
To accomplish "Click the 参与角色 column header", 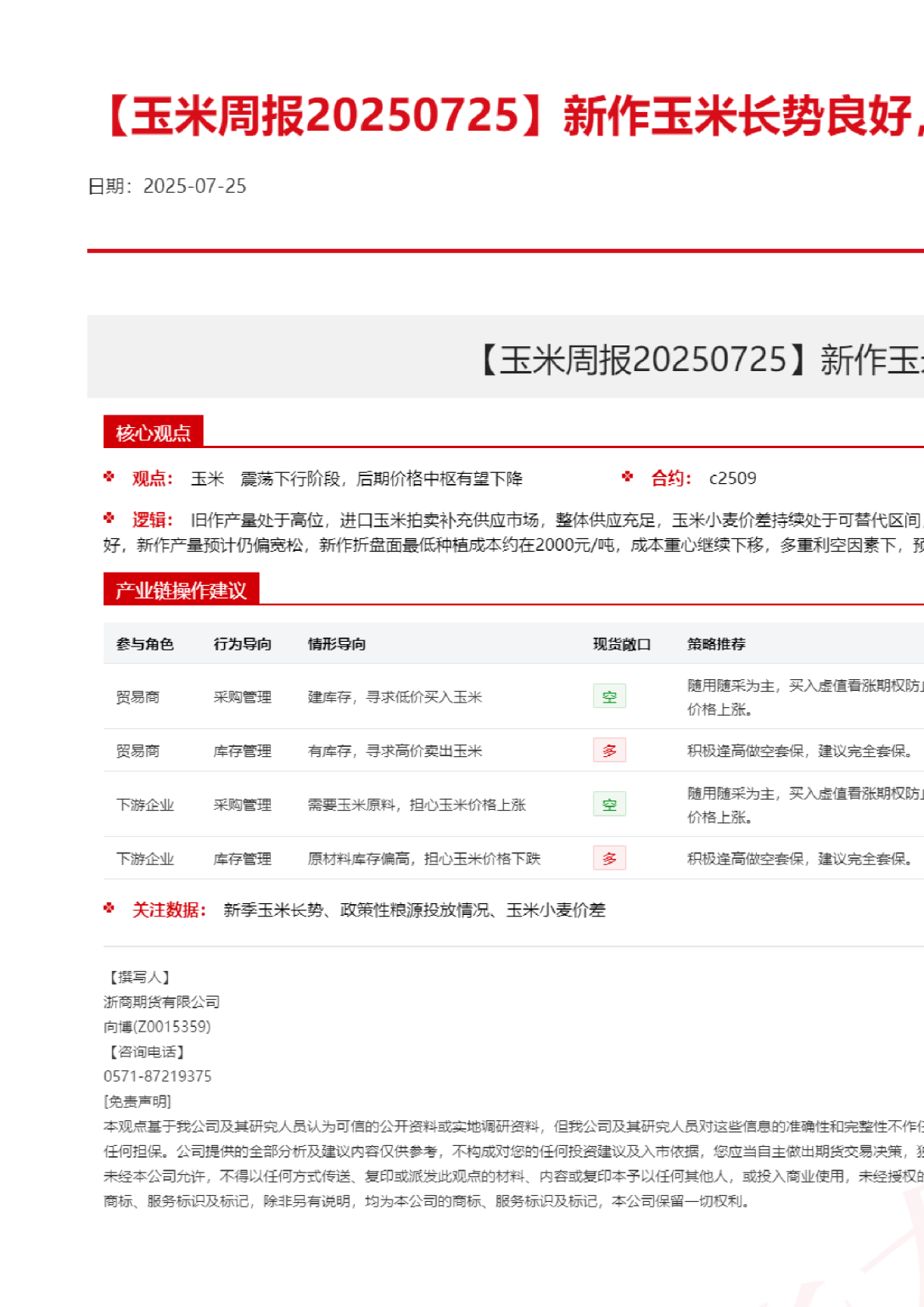I will pyautogui.click(x=145, y=643).
